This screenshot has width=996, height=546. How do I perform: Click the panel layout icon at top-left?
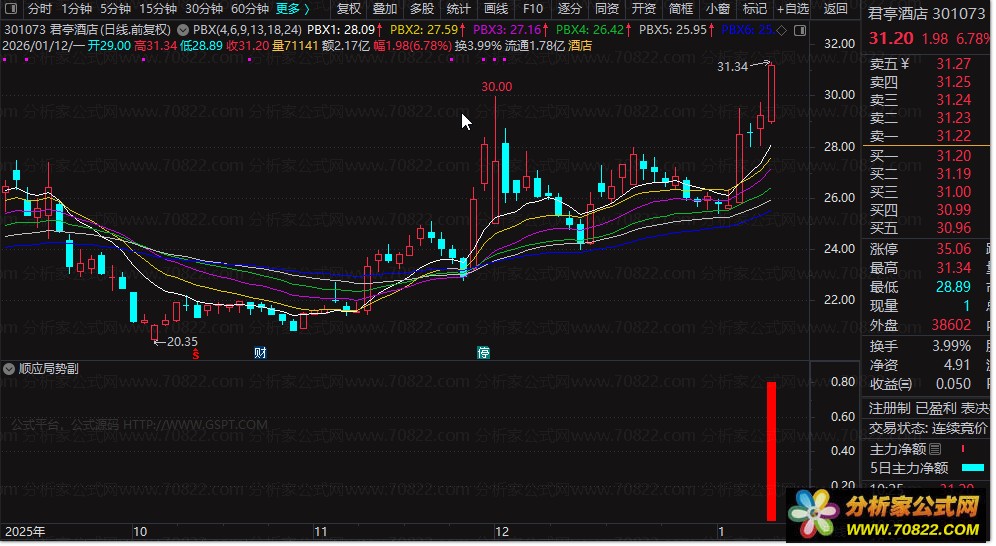coord(12,9)
